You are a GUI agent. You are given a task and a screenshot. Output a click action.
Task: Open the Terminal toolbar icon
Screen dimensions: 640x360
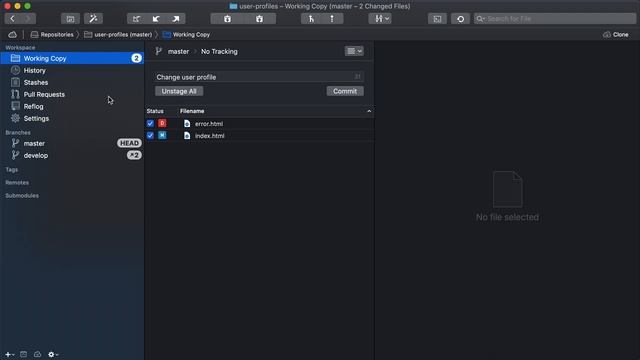[437, 19]
